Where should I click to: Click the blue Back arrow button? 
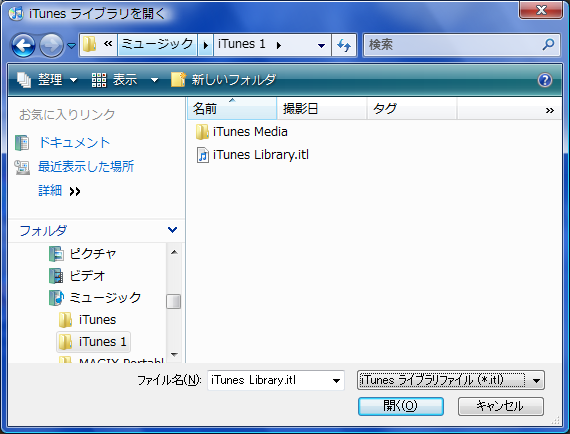click(x=23, y=45)
